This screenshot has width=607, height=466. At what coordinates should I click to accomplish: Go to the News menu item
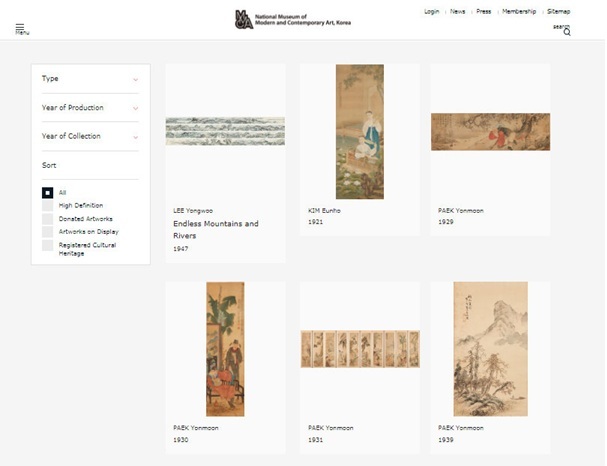(x=458, y=12)
